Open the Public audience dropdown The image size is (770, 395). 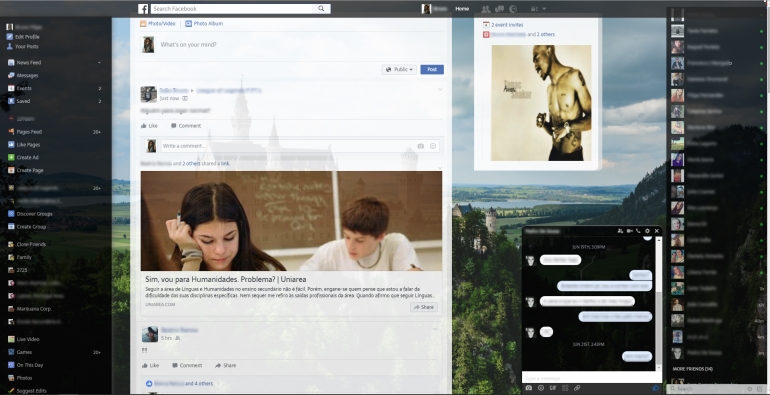[x=399, y=70]
